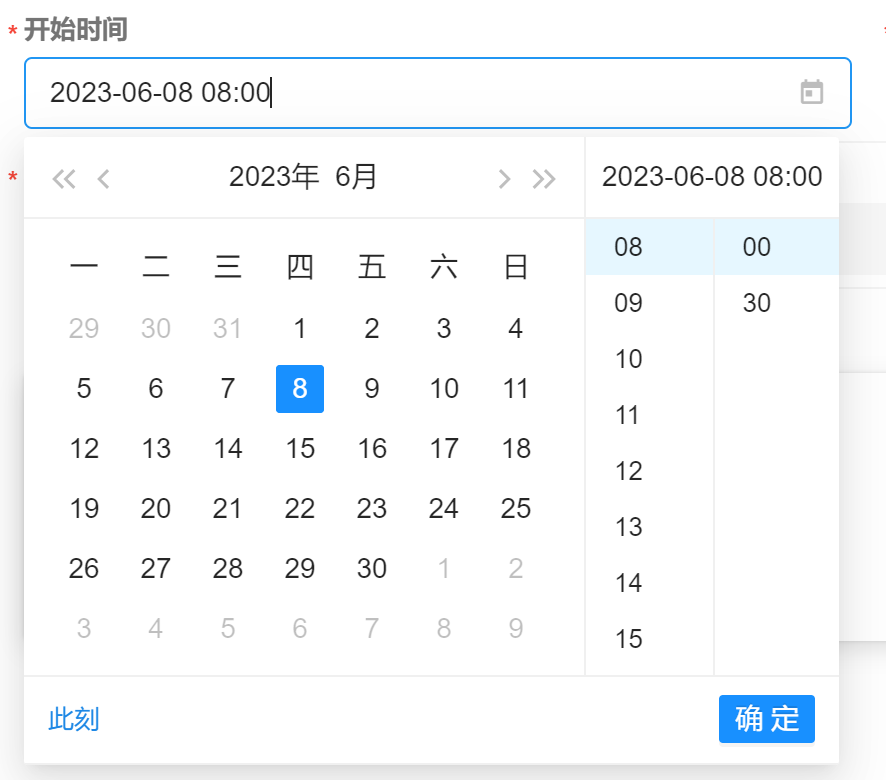The width and height of the screenshot is (886, 780).
Task: Click the start time input field
Action: click(x=400, y=93)
